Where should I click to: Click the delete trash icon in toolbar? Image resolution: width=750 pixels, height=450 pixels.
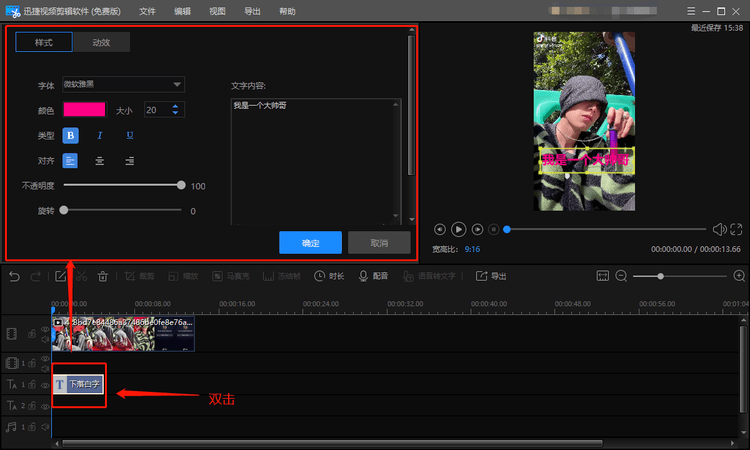point(102,276)
